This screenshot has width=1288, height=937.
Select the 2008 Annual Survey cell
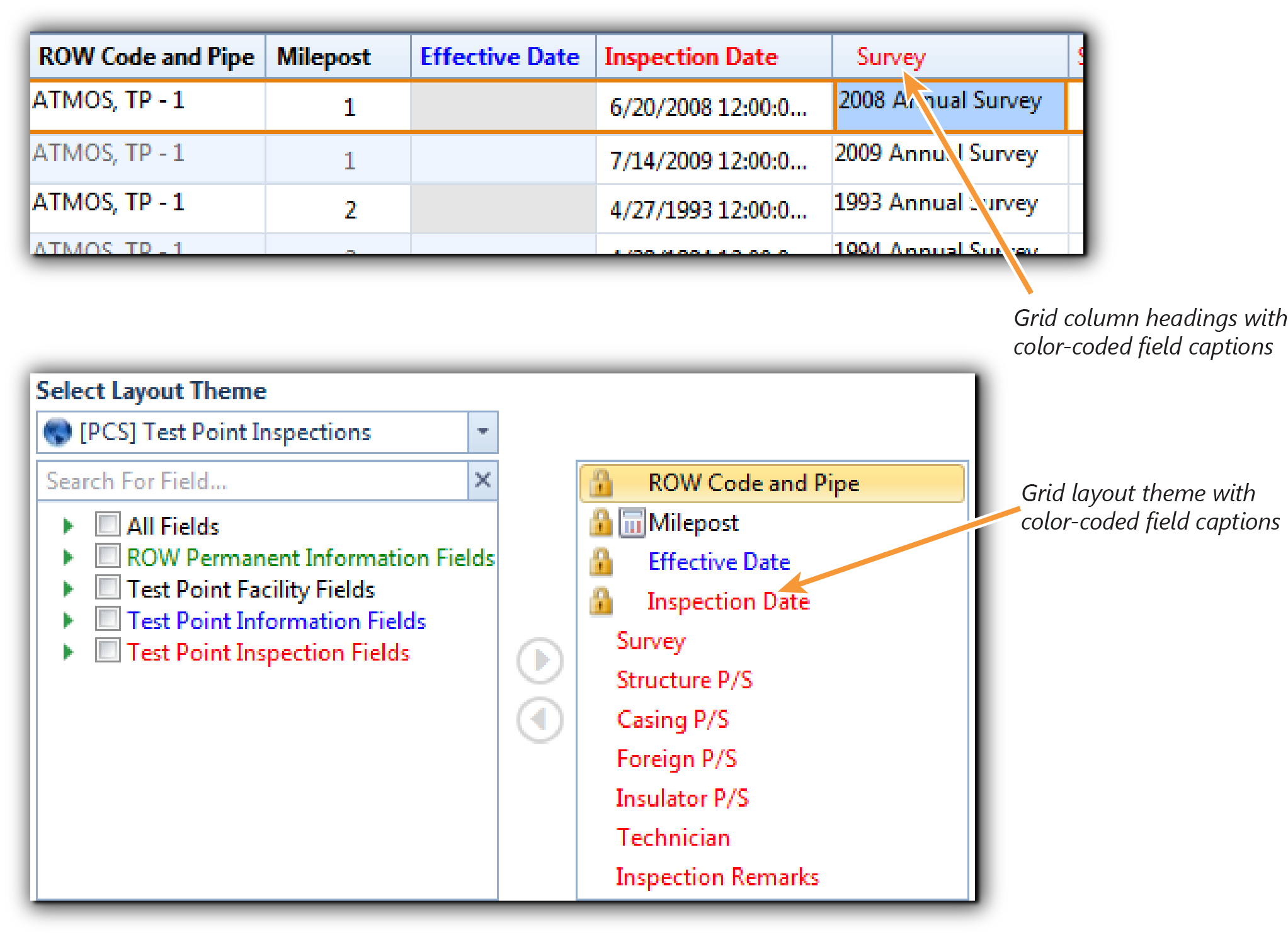(950, 106)
